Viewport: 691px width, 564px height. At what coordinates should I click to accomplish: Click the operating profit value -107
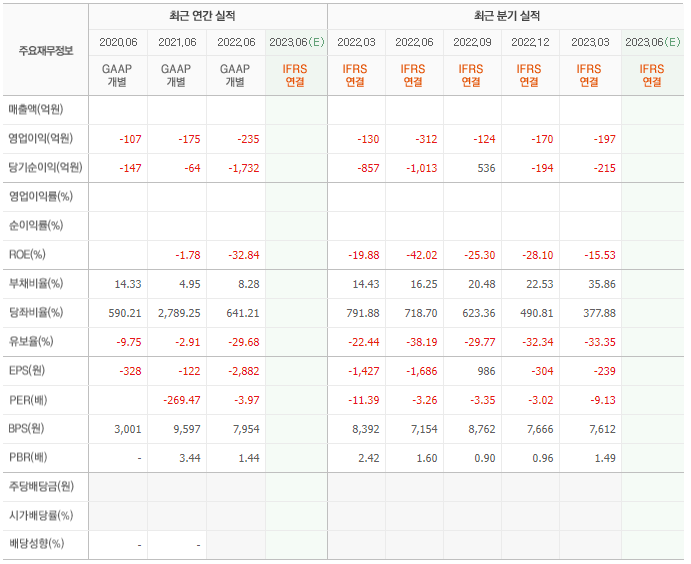[x=130, y=139]
